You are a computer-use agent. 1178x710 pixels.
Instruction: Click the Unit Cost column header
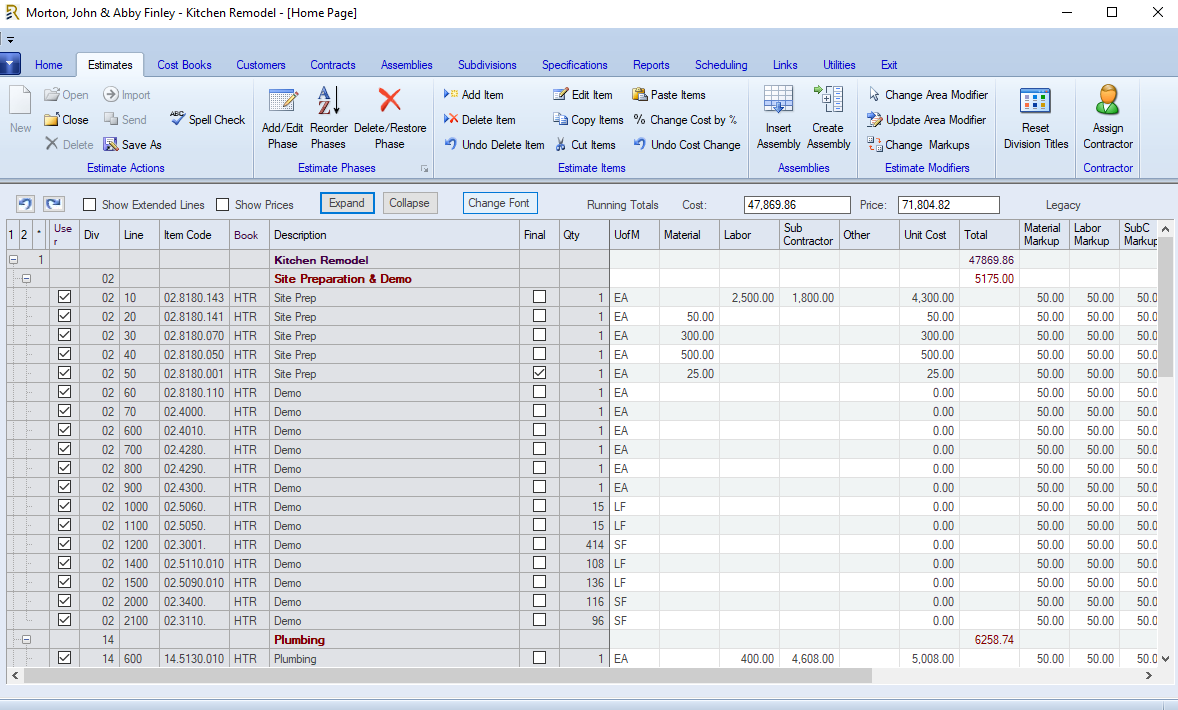click(929, 234)
